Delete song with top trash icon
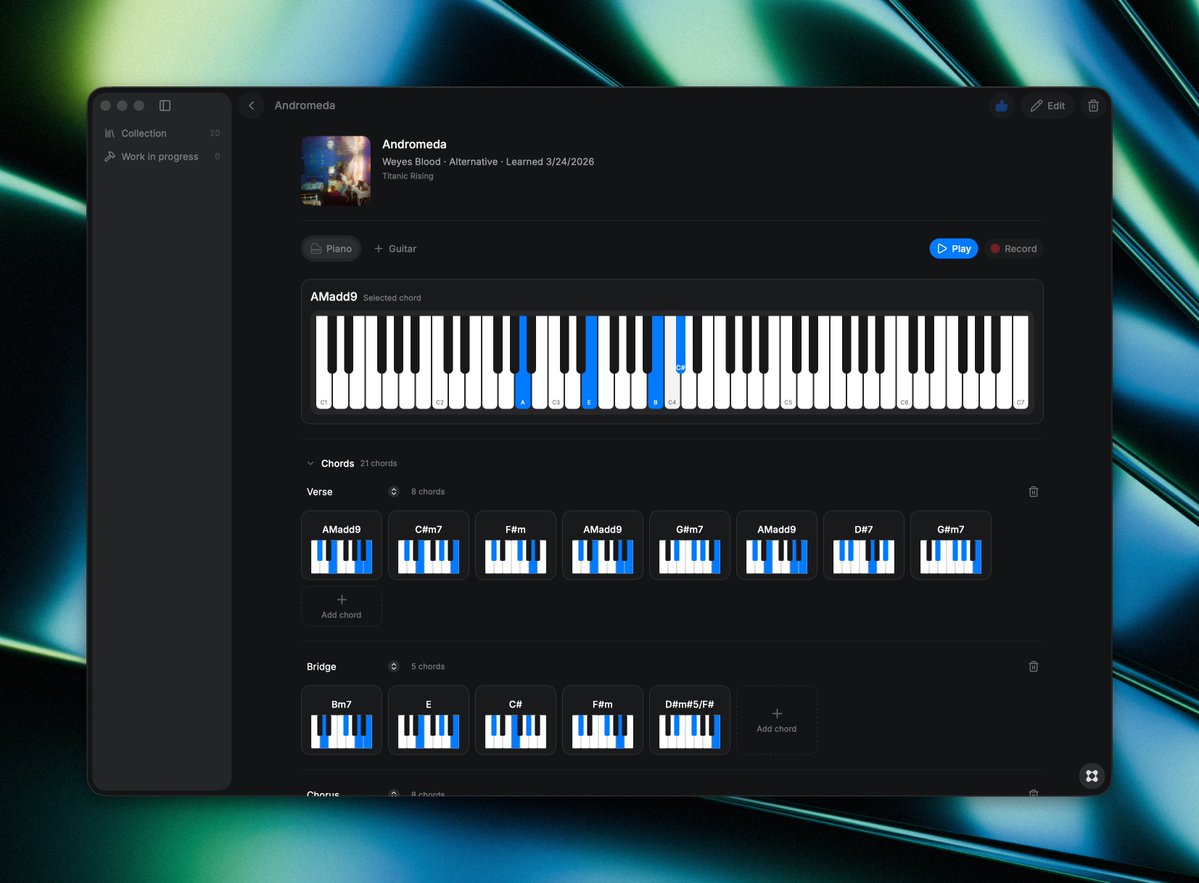The width and height of the screenshot is (1199, 883). click(x=1093, y=106)
